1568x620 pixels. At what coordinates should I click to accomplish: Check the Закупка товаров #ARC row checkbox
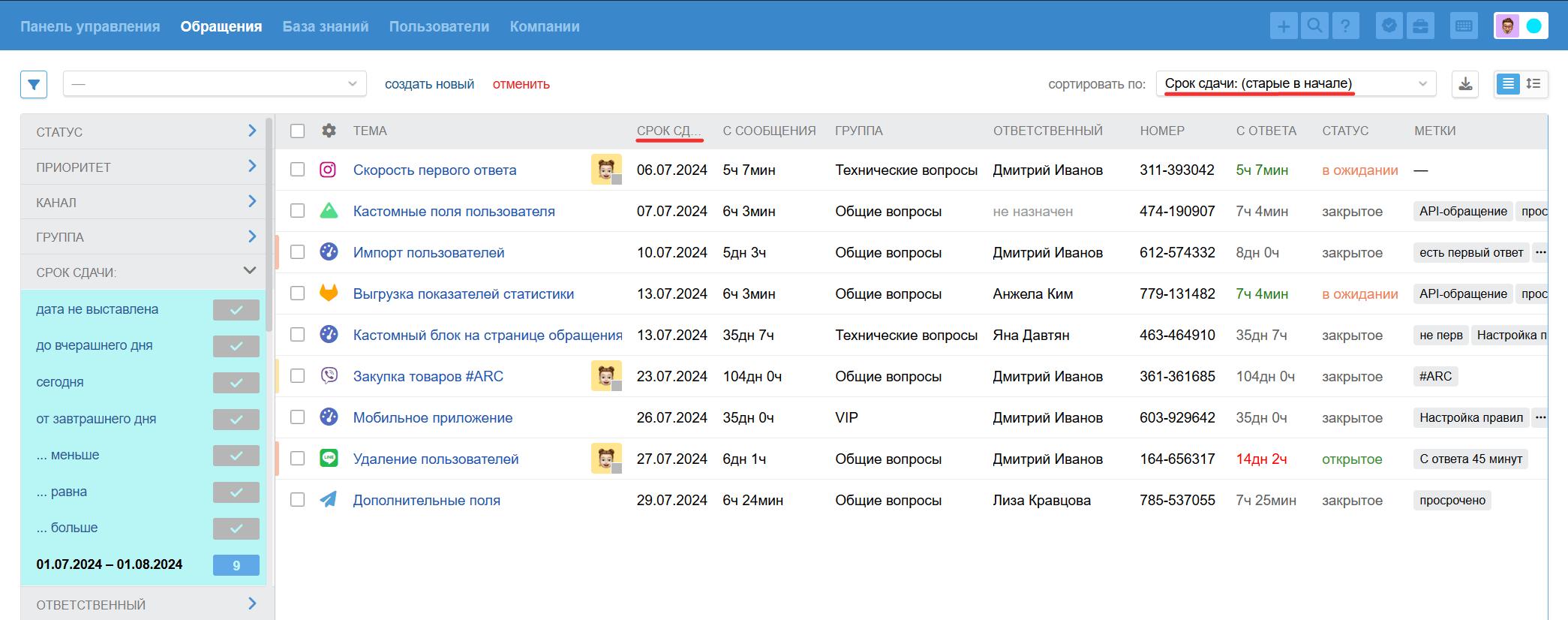[298, 376]
